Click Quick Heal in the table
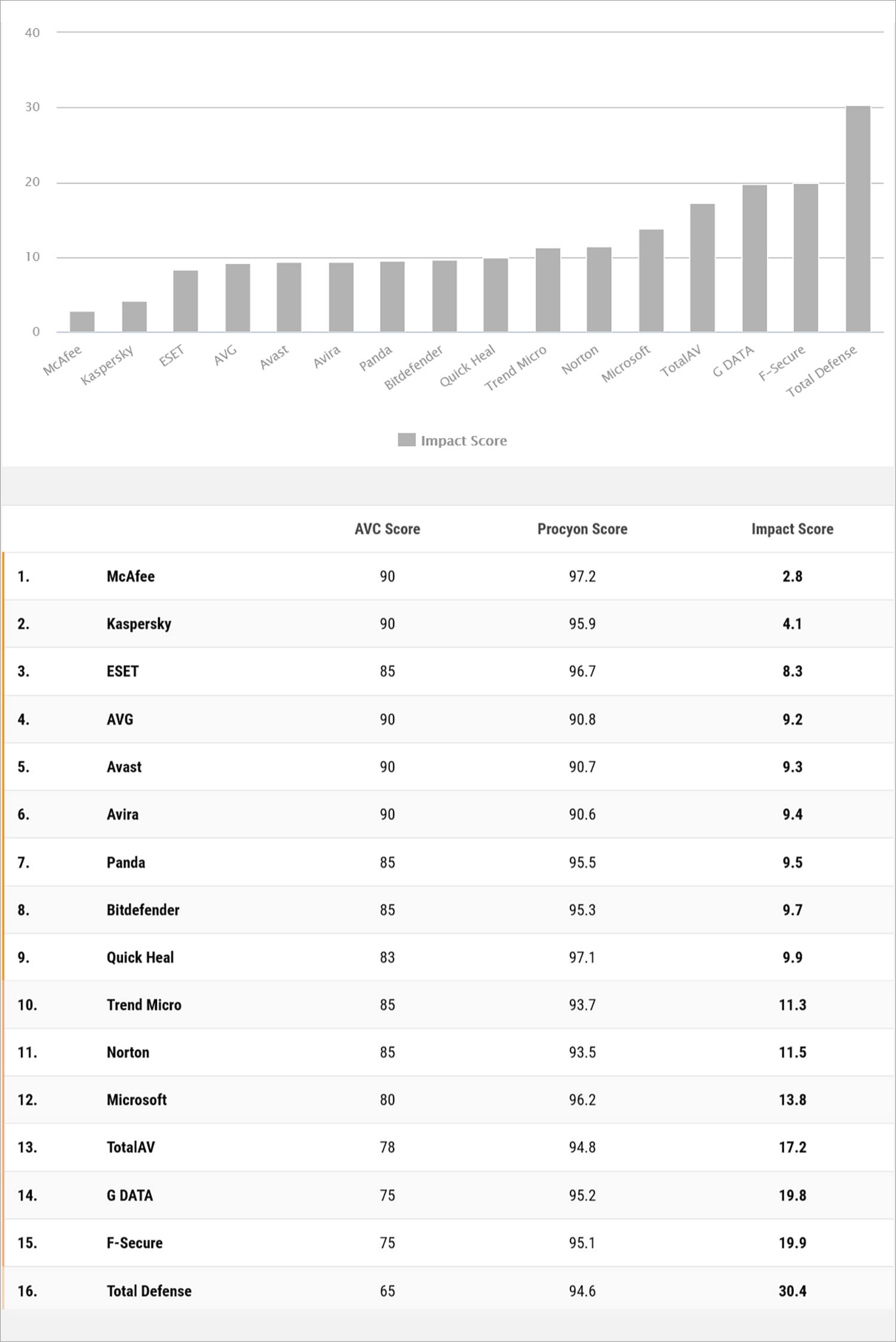Viewport: 896px width, 1342px height. 140,957
